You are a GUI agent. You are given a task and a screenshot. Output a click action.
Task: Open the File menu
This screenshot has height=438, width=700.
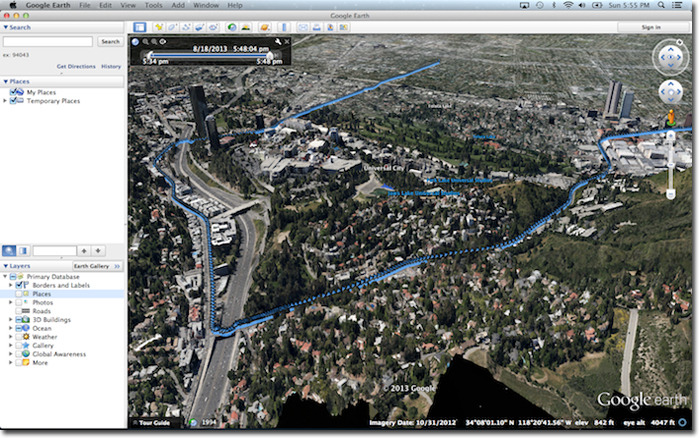click(x=84, y=5)
